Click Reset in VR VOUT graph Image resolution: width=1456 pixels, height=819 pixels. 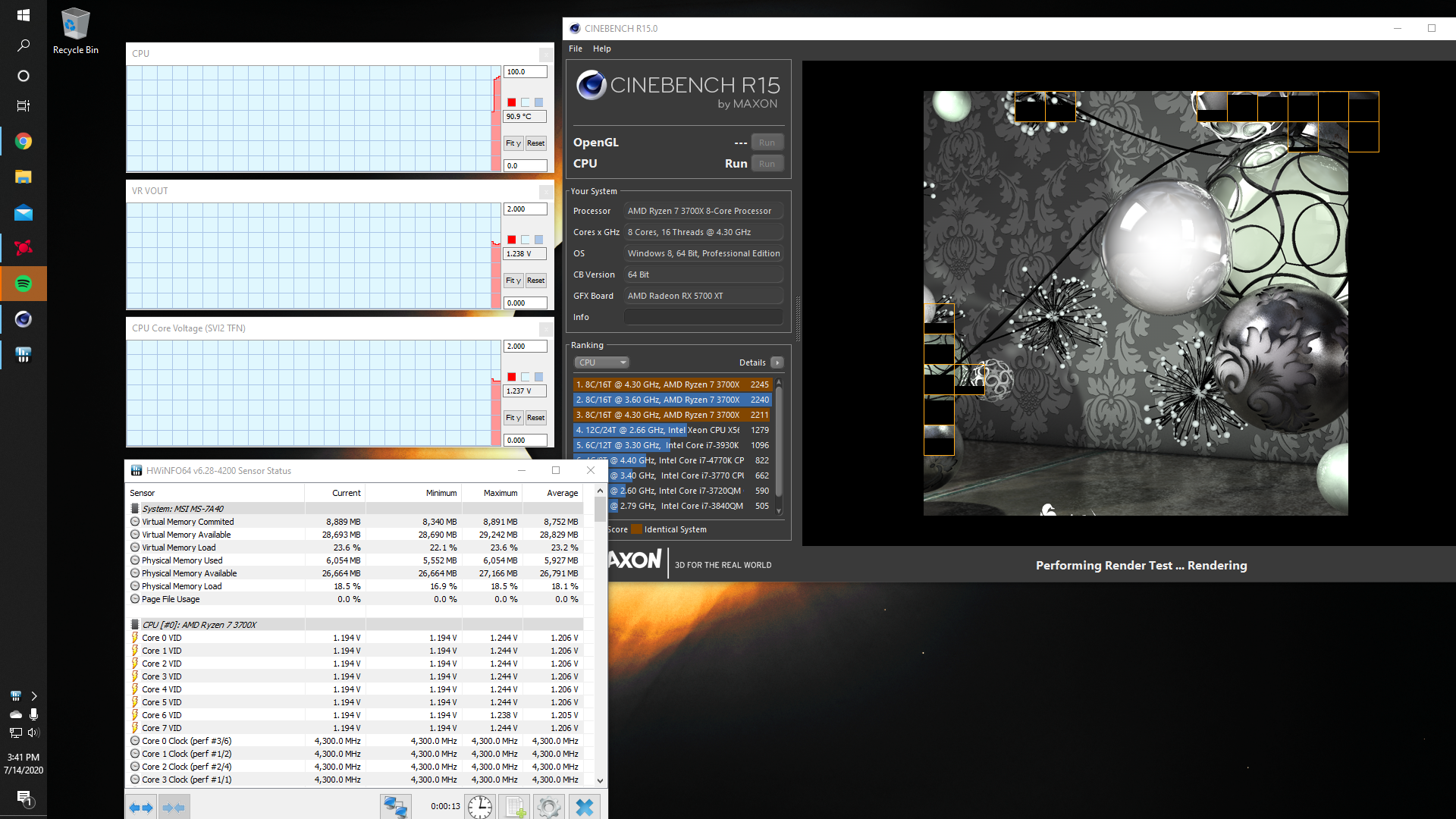point(535,281)
